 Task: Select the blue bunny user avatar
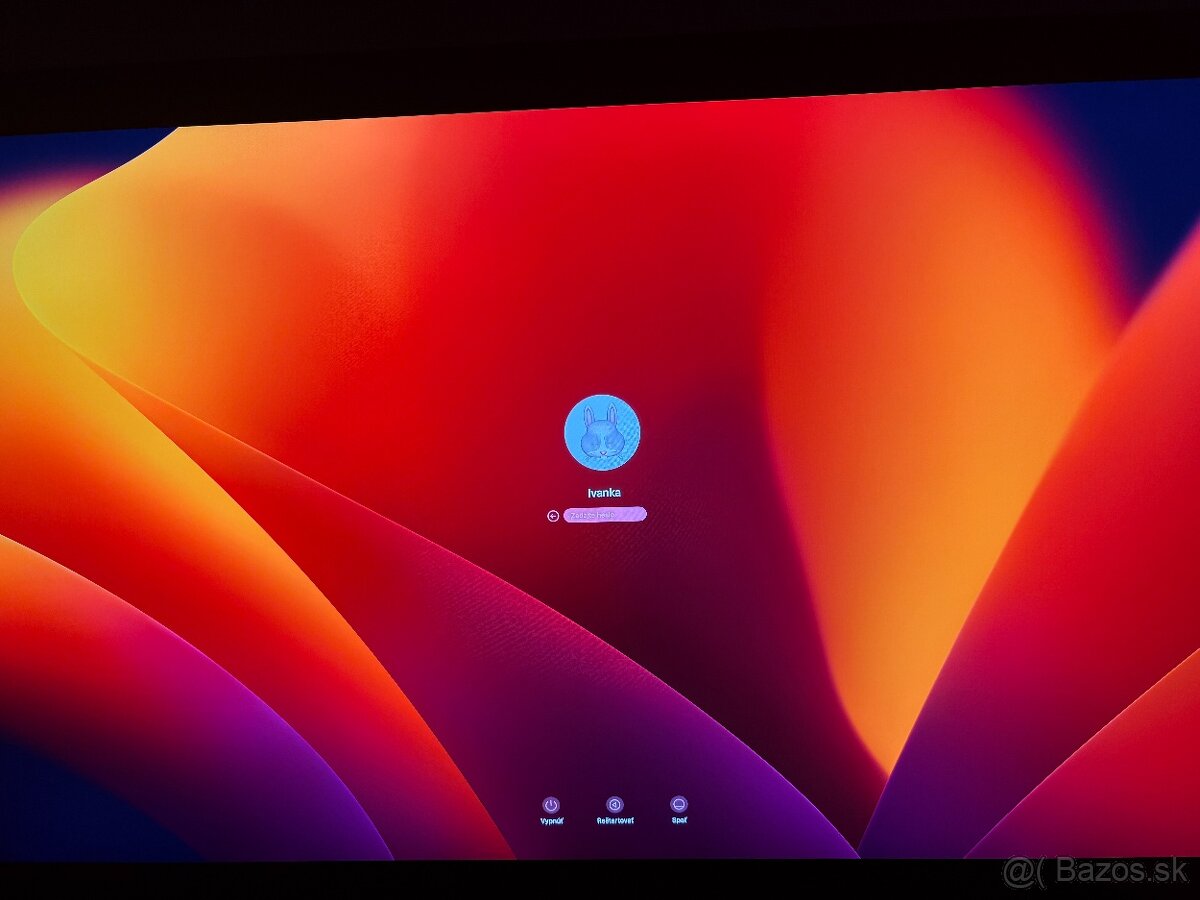[602, 432]
